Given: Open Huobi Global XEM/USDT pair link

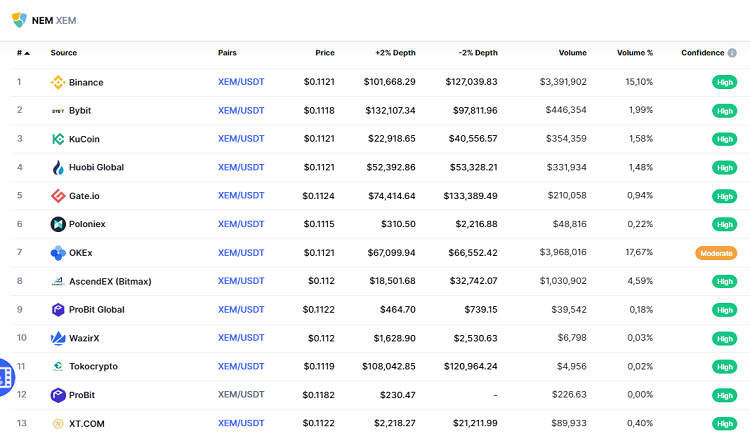Looking at the screenshot, I should pos(241,167).
